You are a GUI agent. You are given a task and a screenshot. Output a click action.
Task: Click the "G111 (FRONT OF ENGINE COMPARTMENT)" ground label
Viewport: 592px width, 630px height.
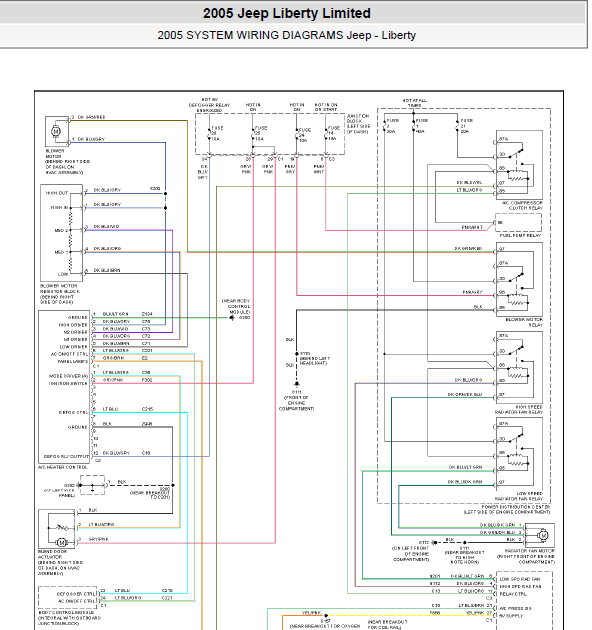pos(297,400)
